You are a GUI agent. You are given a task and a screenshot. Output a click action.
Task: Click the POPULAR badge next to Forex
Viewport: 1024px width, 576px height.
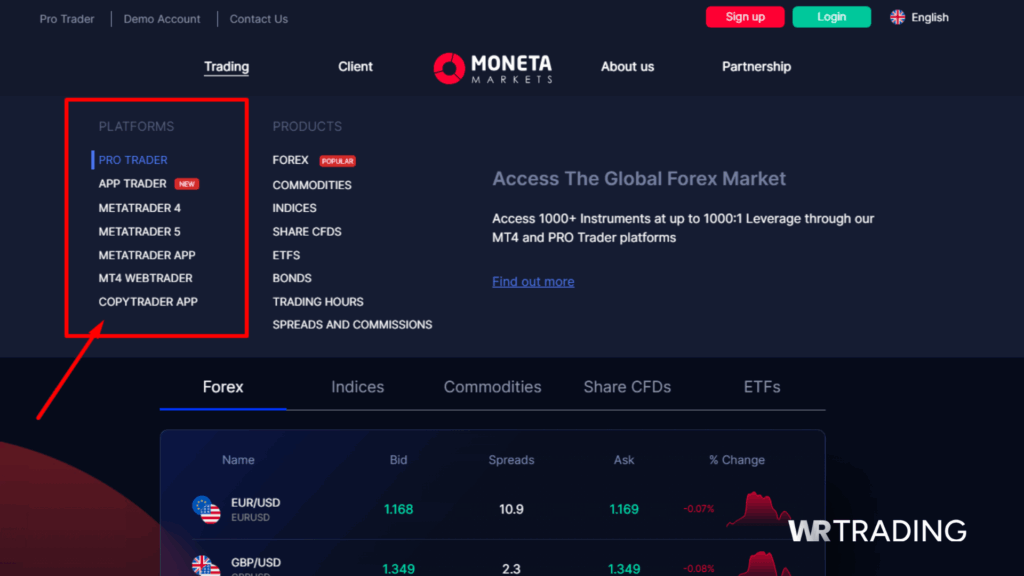pos(337,160)
